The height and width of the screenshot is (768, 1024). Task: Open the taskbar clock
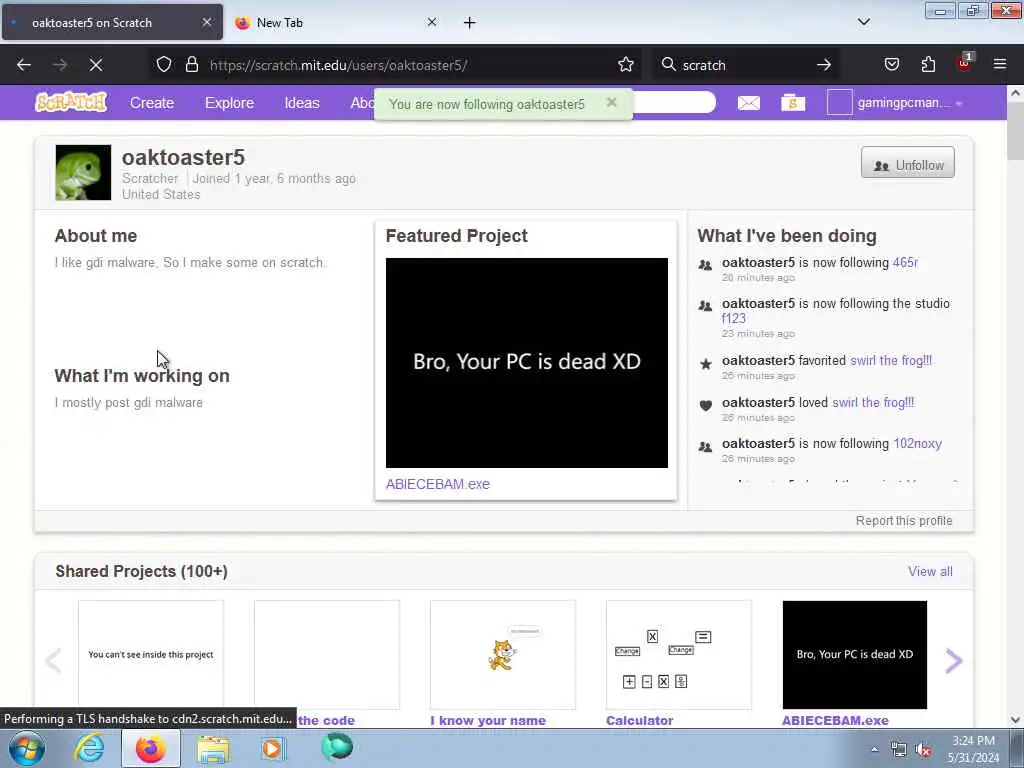(973, 749)
